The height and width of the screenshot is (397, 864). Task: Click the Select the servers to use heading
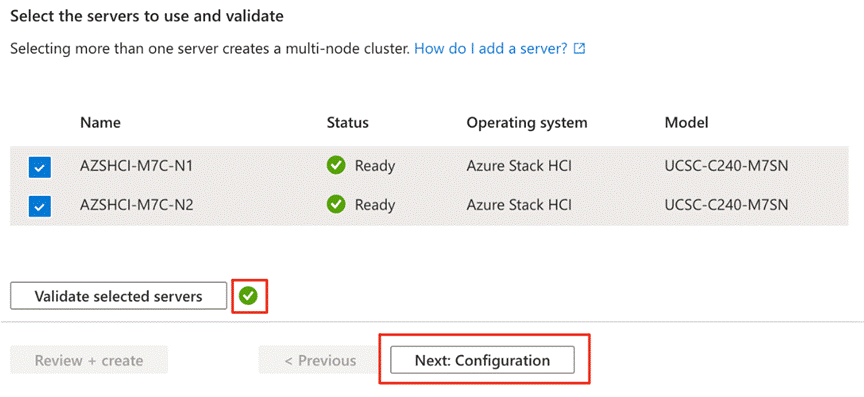[147, 16]
